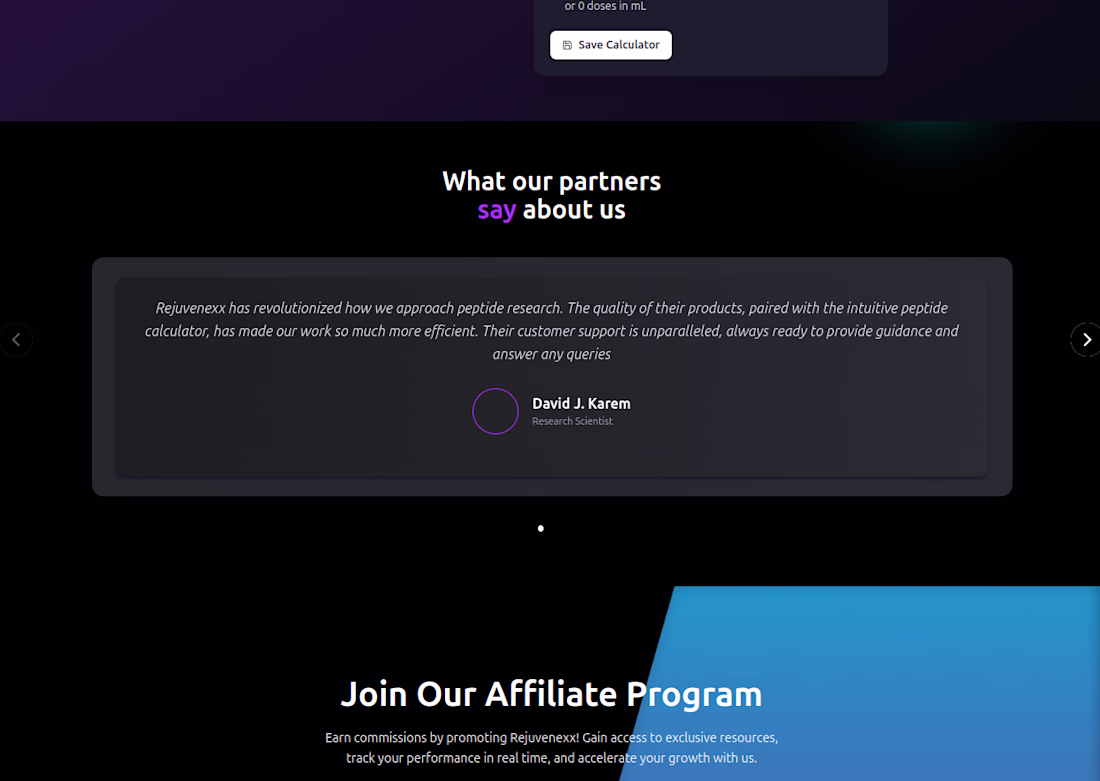Go to the previous testimonial arrow
This screenshot has width=1100, height=781.
click(x=16, y=340)
